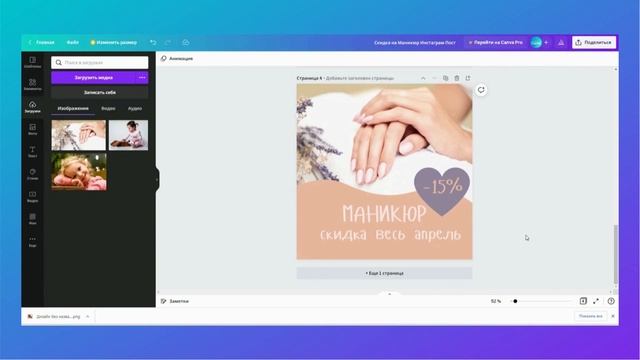Adjust the zoom slider handle
This screenshot has height=360, width=640.
click(x=515, y=301)
